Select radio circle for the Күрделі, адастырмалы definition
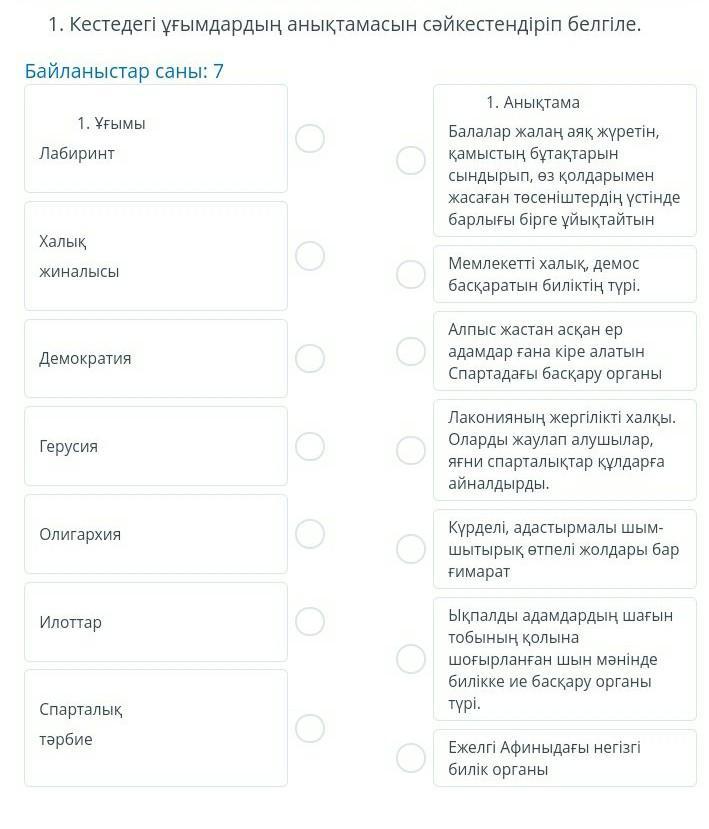Viewport: 709px width, 829px height. pos(411,549)
